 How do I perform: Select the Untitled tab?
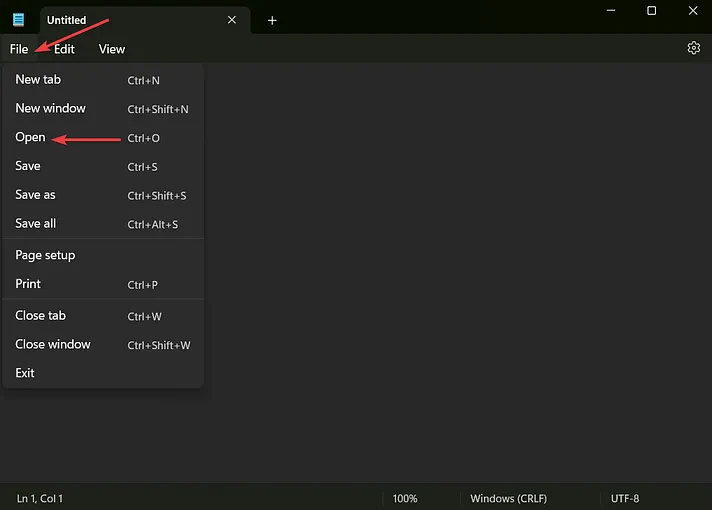145,20
